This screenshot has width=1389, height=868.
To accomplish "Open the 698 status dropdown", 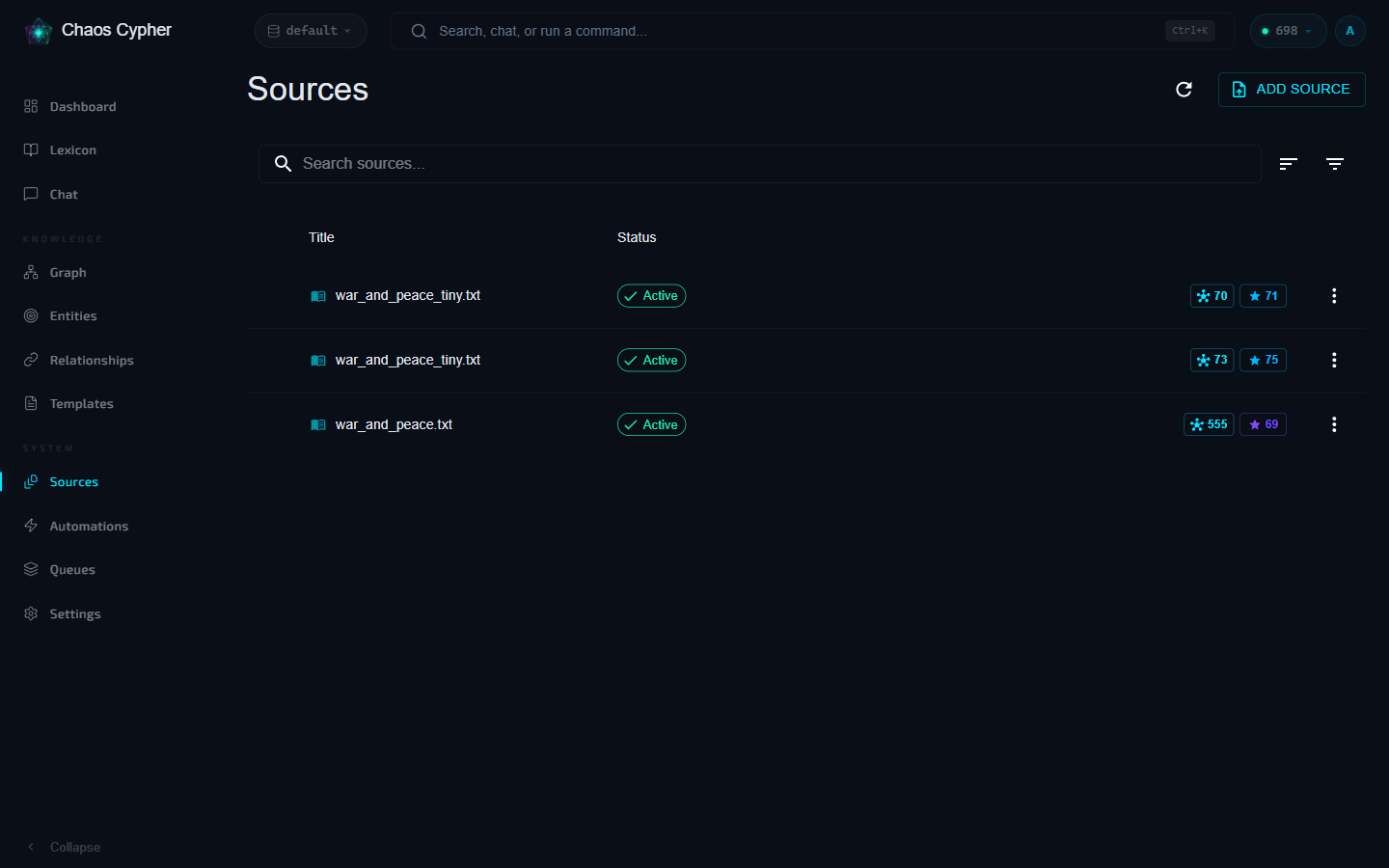I will pos(1288,31).
